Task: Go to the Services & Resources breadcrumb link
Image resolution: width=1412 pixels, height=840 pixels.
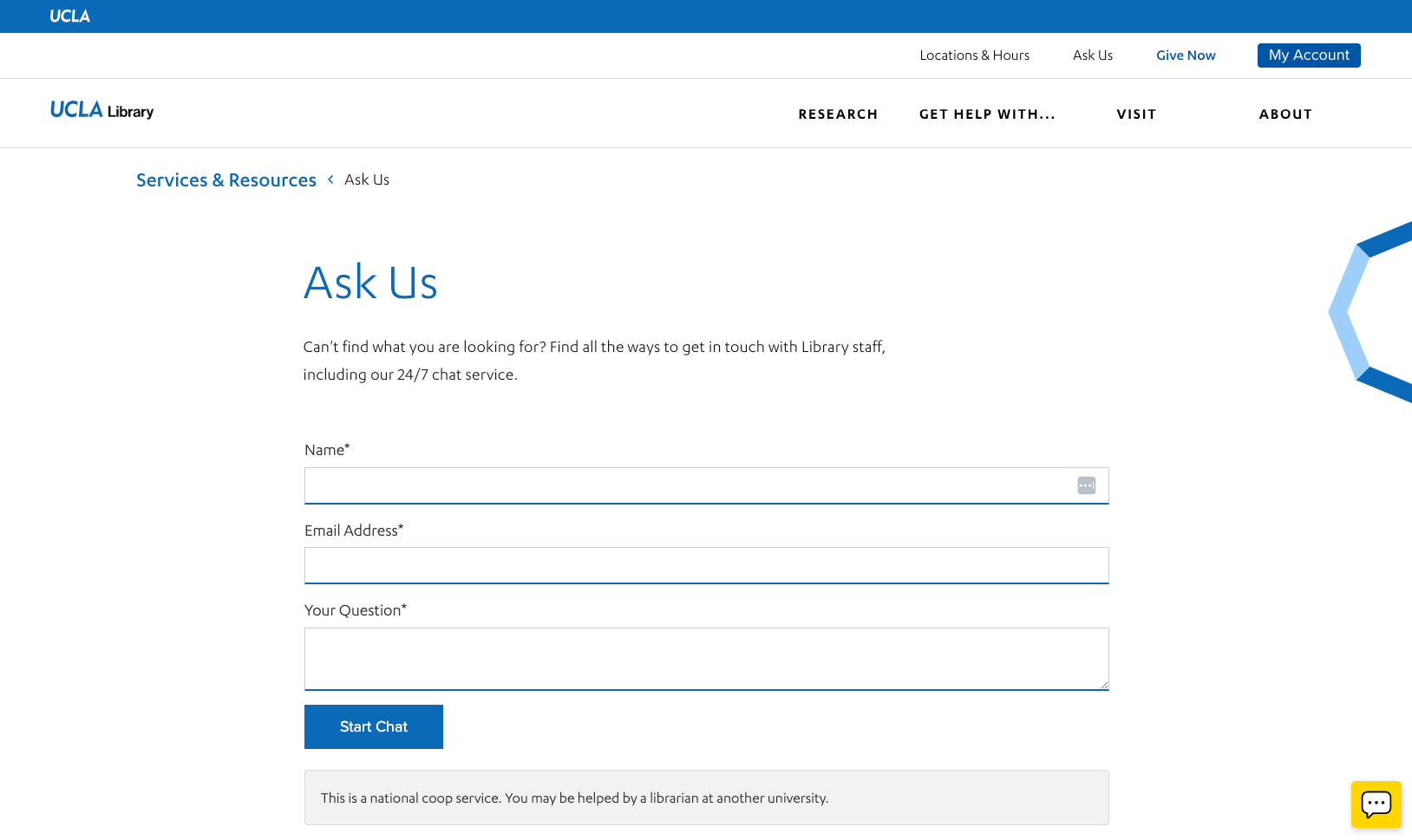Action: 226,180
